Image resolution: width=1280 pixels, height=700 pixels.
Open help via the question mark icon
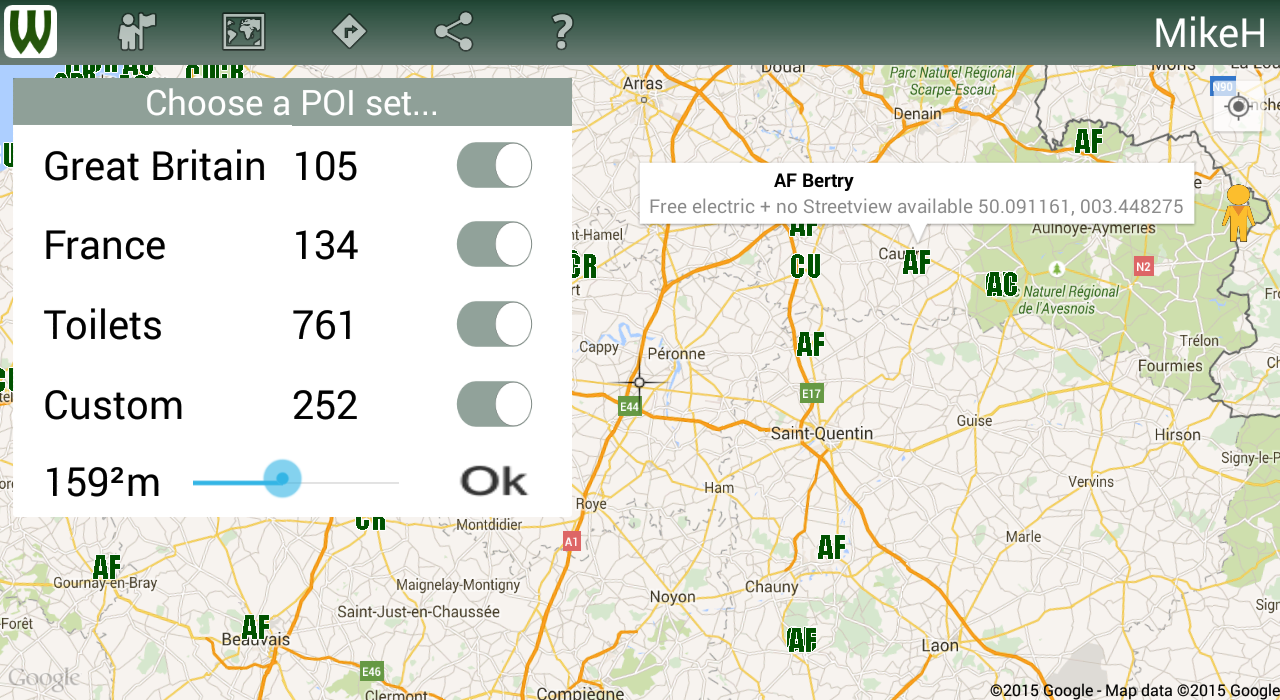[x=562, y=32]
